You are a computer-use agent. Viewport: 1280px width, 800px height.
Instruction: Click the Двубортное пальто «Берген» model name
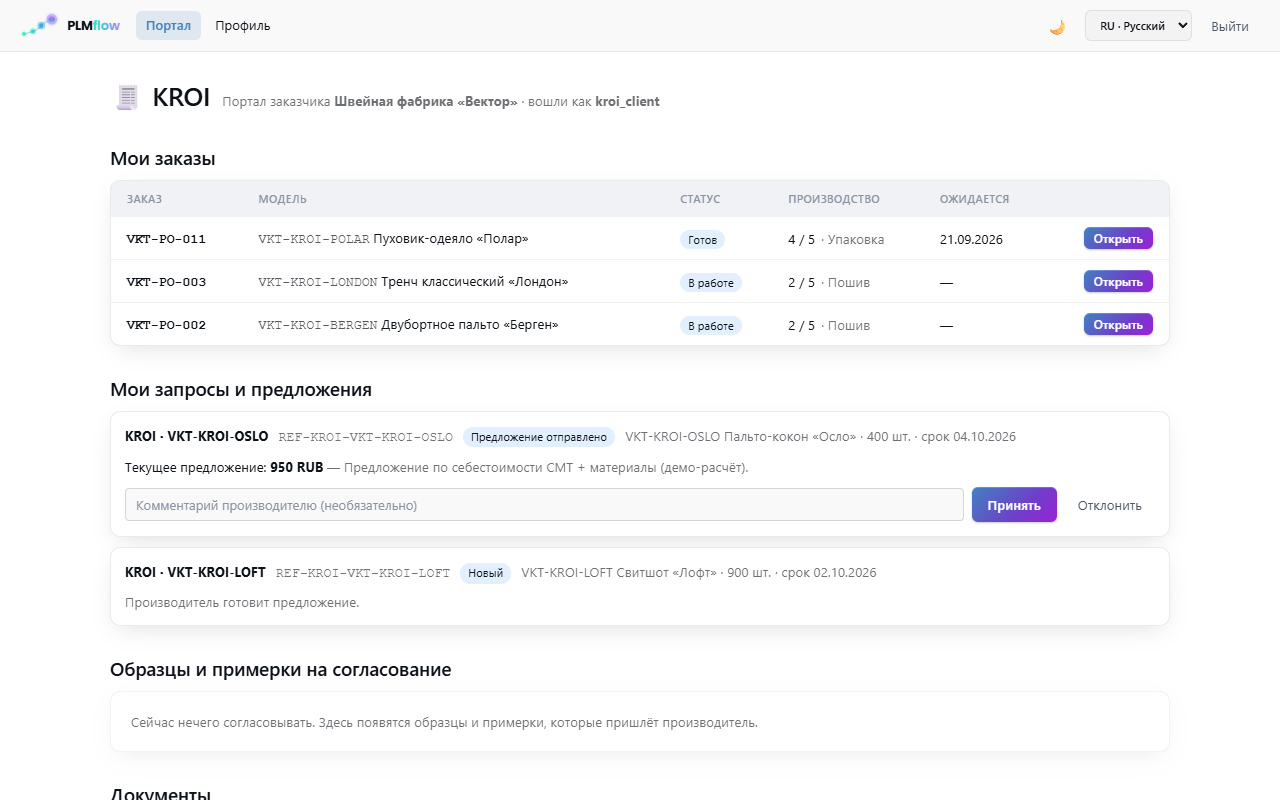tap(470, 325)
